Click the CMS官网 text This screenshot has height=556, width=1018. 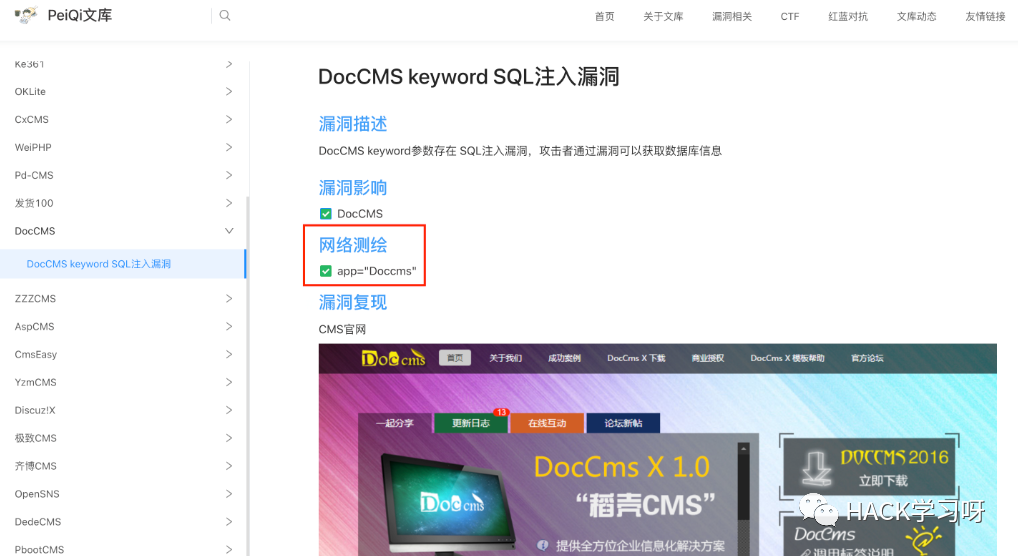[x=342, y=329]
